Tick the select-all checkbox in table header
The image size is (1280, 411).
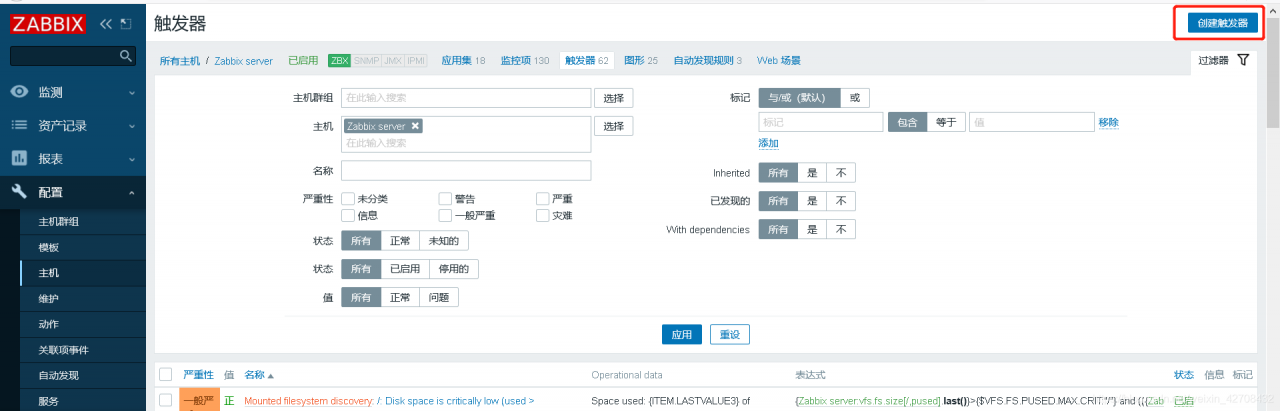click(x=165, y=374)
